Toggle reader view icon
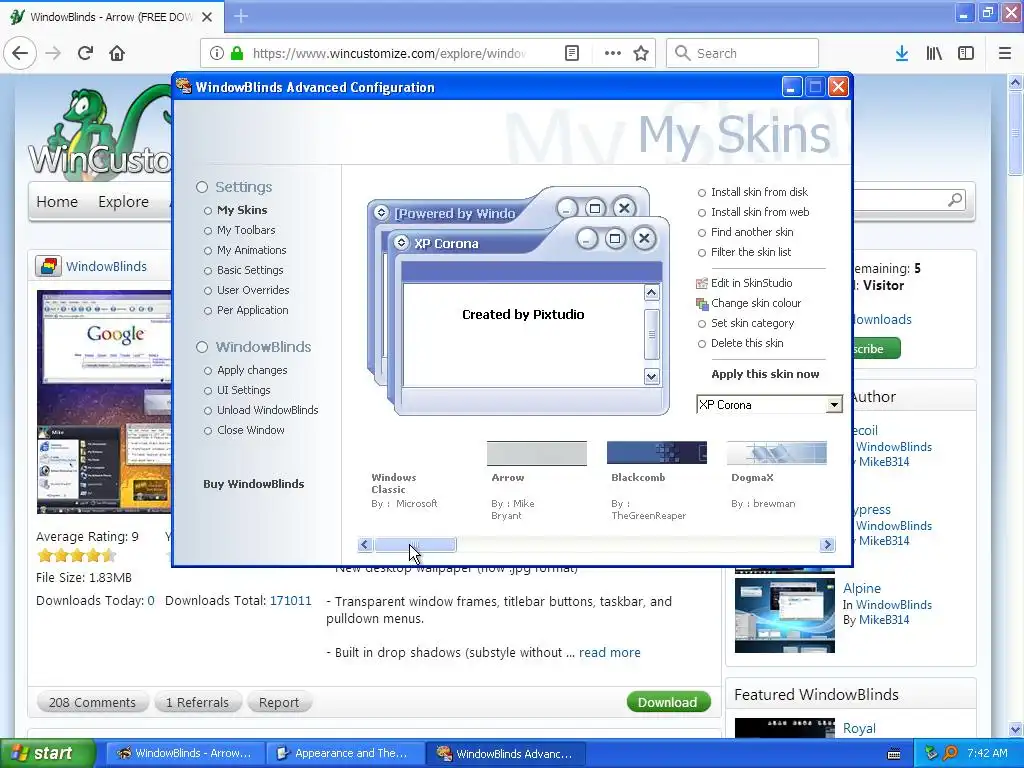The height and width of the screenshot is (768, 1024). pos(571,53)
